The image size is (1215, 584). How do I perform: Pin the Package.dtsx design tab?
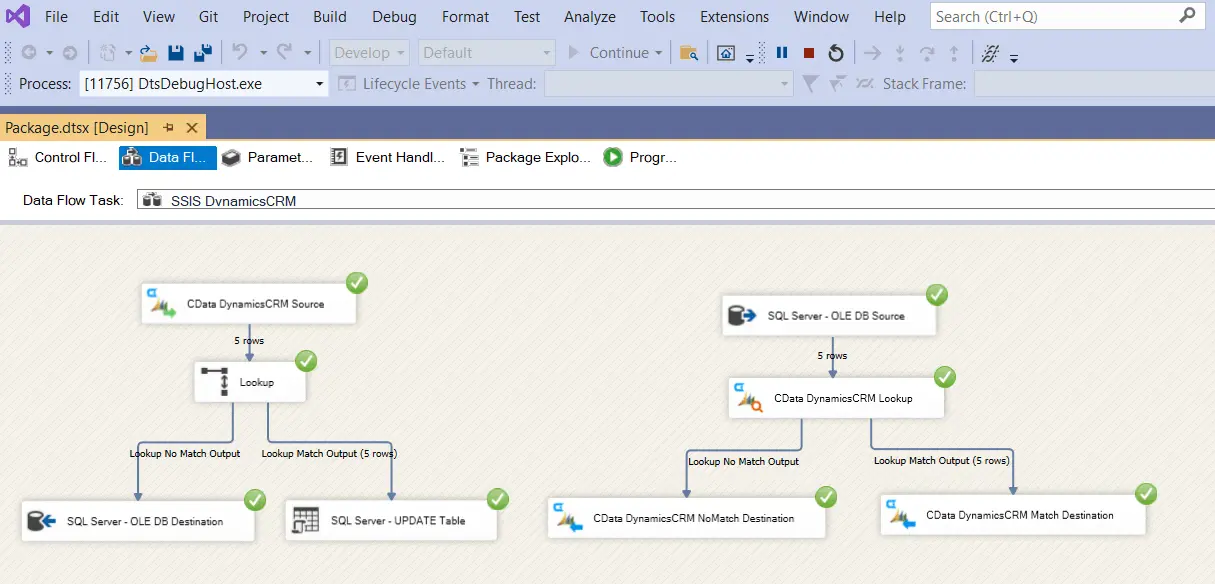tap(168, 127)
